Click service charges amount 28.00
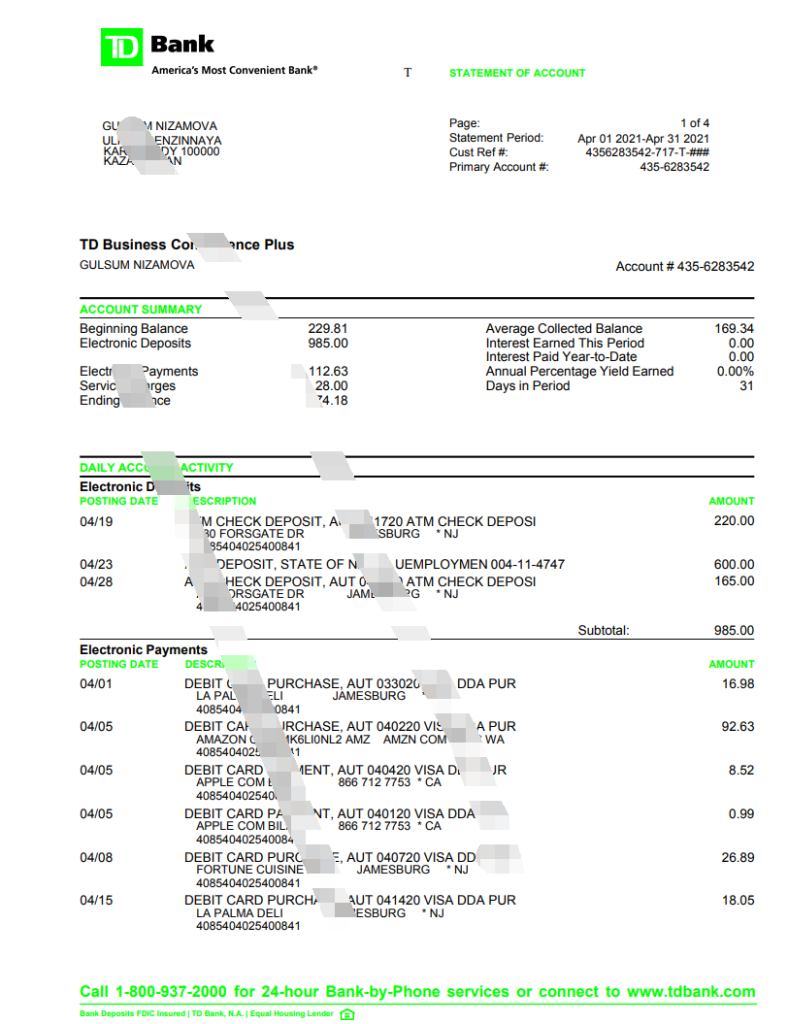 tap(331, 386)
